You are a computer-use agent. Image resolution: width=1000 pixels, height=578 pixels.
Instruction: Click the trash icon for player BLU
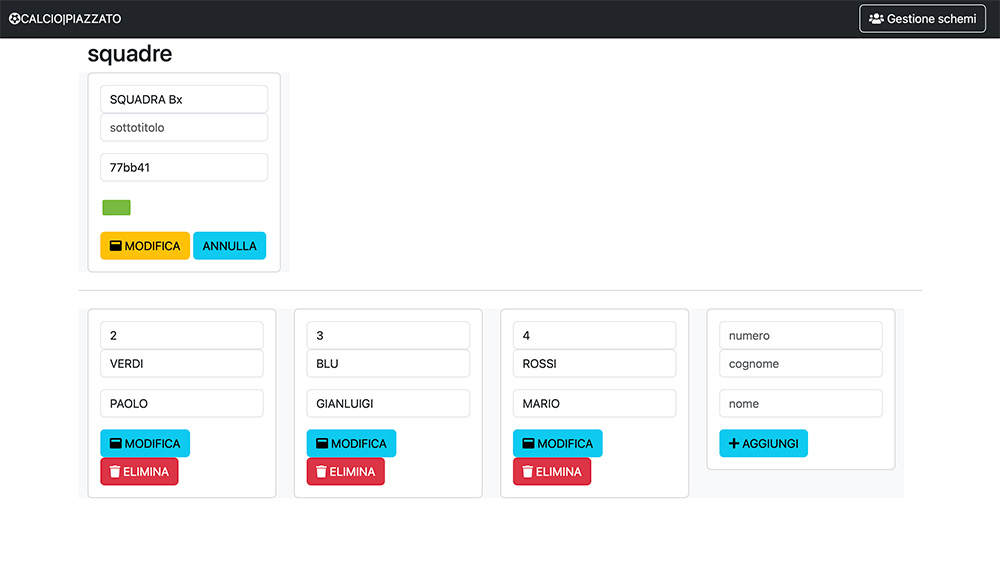point(321,472)
